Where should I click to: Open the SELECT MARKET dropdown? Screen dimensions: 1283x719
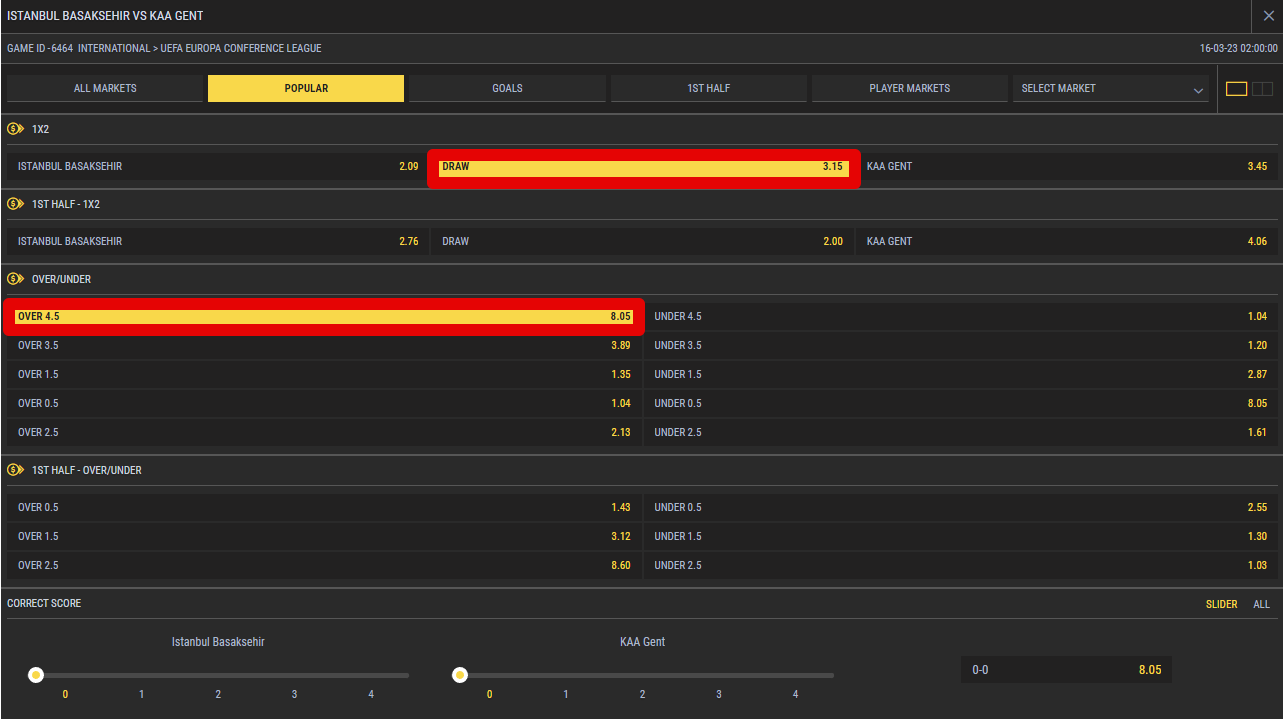tap(1111, 88)
